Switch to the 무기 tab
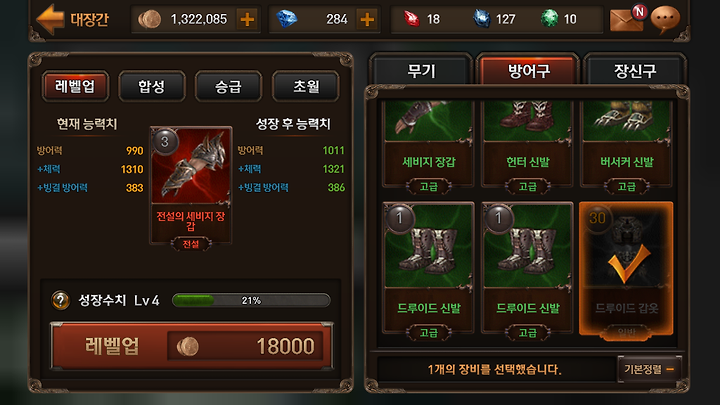720x405 pixels. (421, 71)
